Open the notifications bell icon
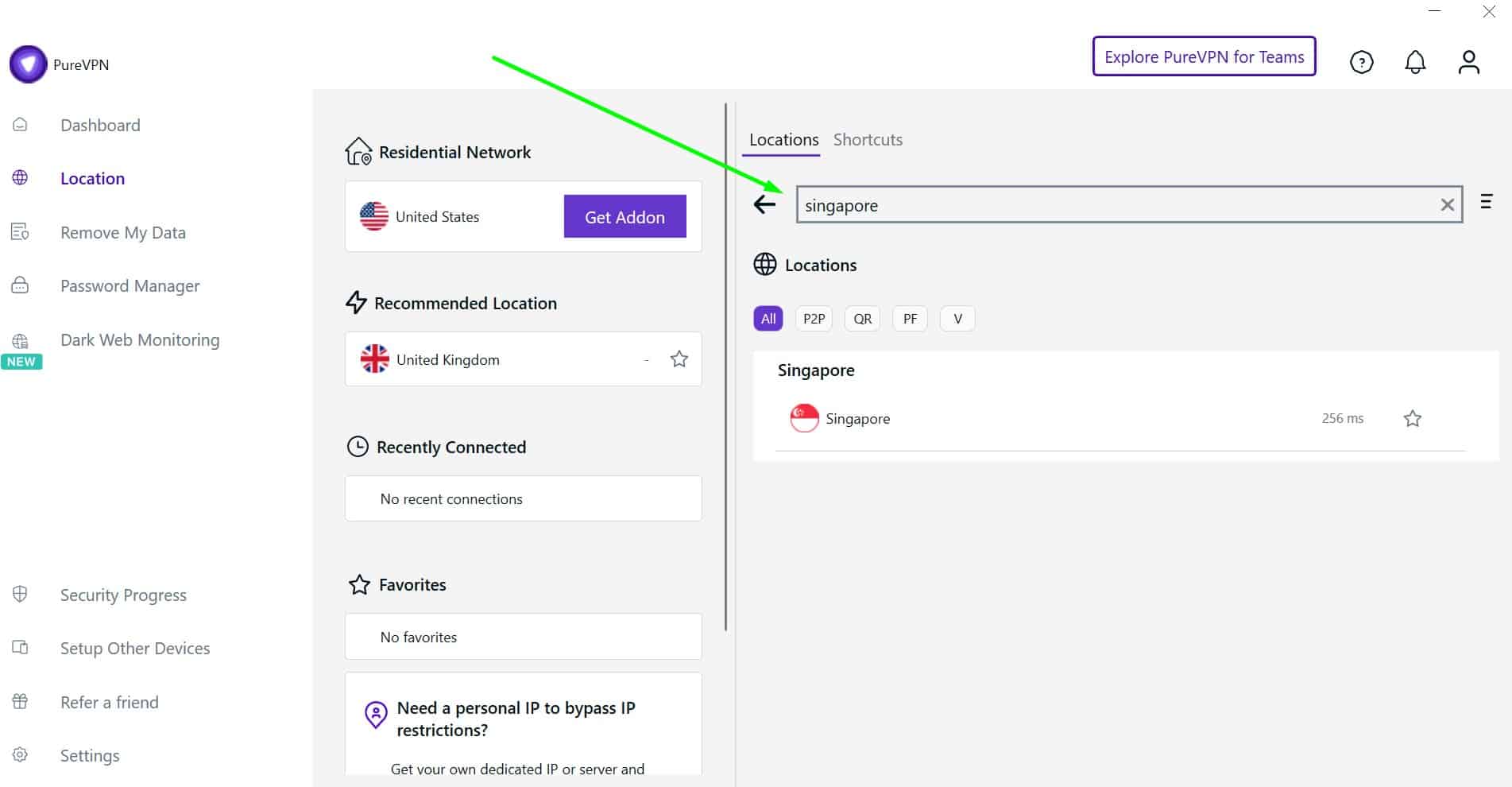The height and width of the screenshot is (787, 1512). 1415,62
